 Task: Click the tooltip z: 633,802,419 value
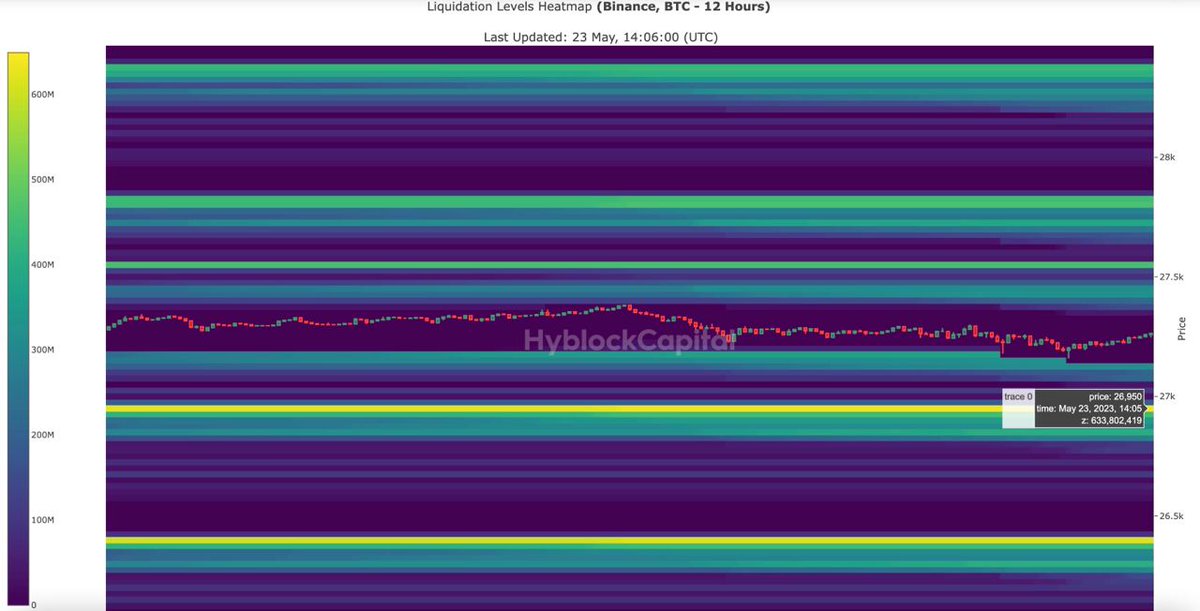click(x=1111, y=421)
